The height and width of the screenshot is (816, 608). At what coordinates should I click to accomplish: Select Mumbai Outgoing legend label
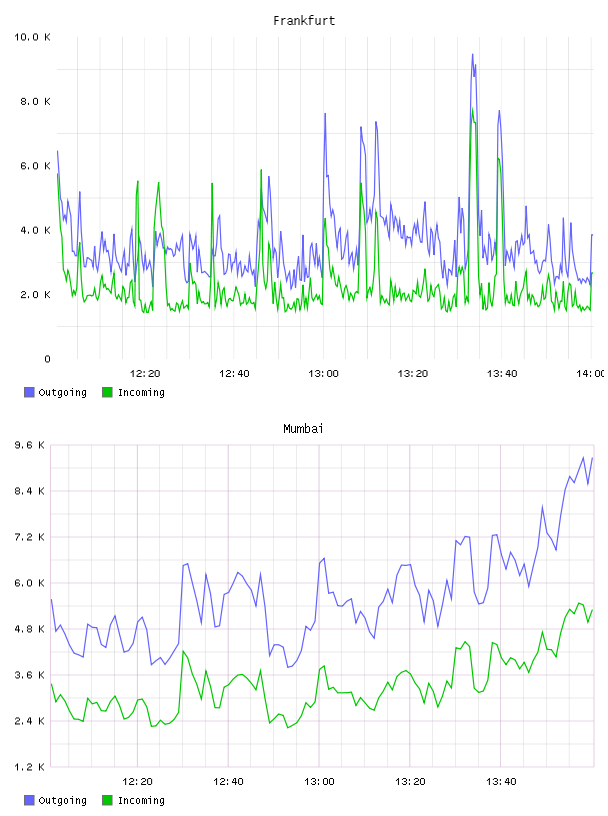tap(62, 801)
